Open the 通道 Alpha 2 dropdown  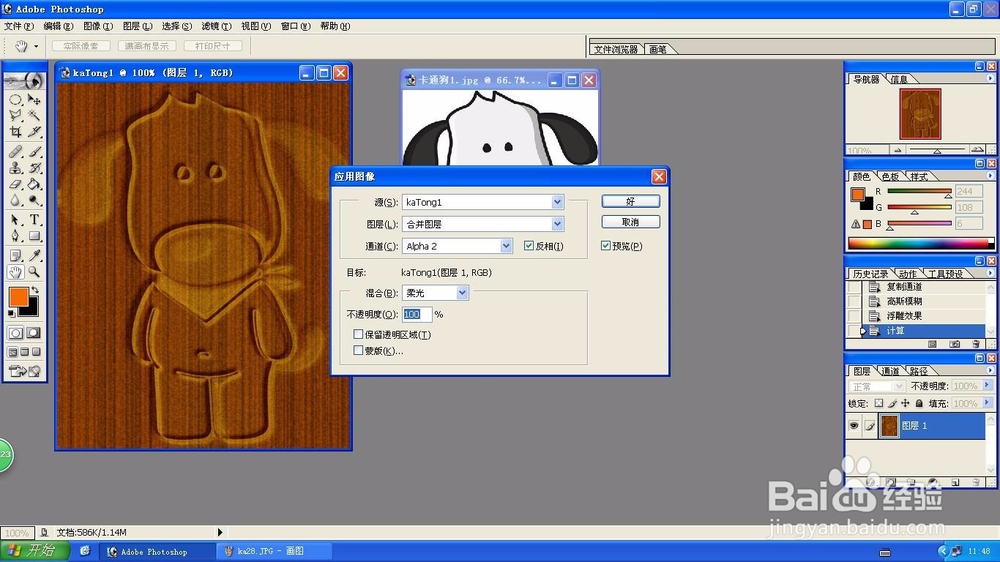(x=506, y=246)
